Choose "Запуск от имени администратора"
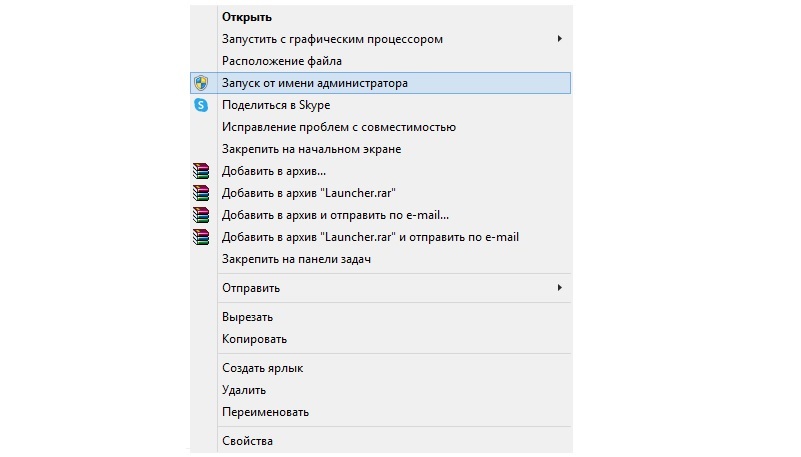The image size is (801, 457). pyautogui.click(x=315, y=83)
